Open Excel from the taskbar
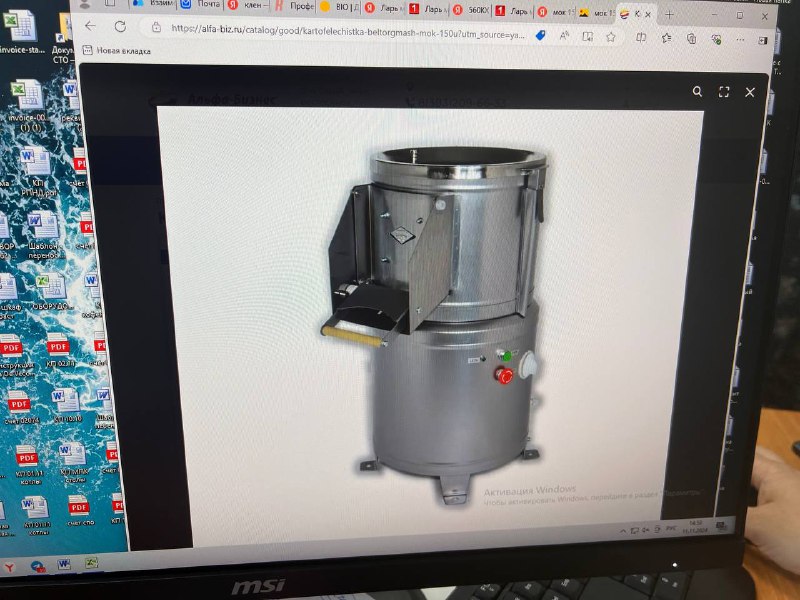The width and height of the screenshot is (800, 600). [92, 563]
